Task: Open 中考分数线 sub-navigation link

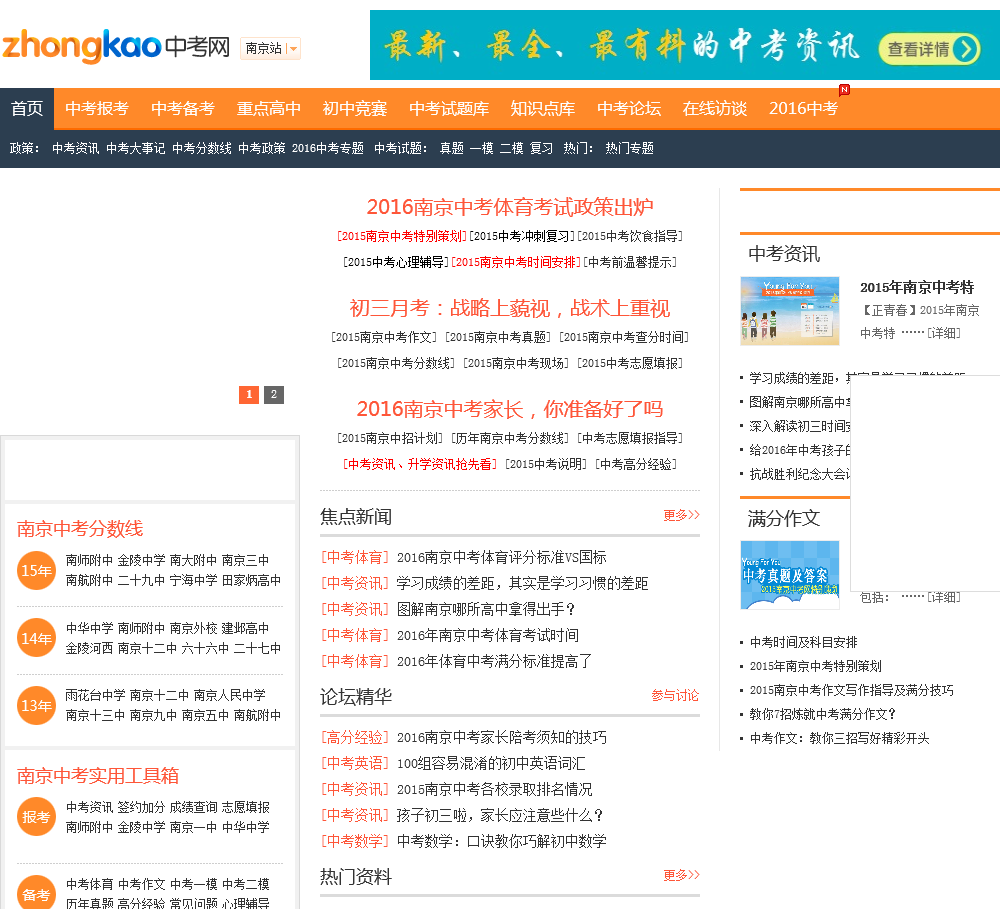Action: click(202, 149)
